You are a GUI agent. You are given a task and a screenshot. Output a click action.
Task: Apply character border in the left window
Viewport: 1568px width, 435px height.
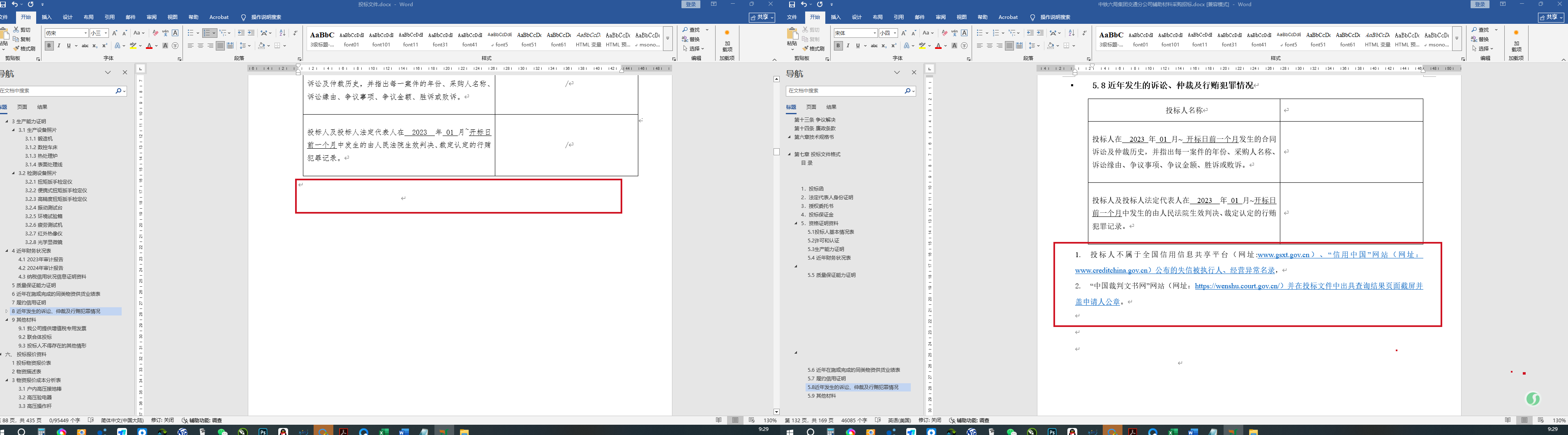pos(176,33)
